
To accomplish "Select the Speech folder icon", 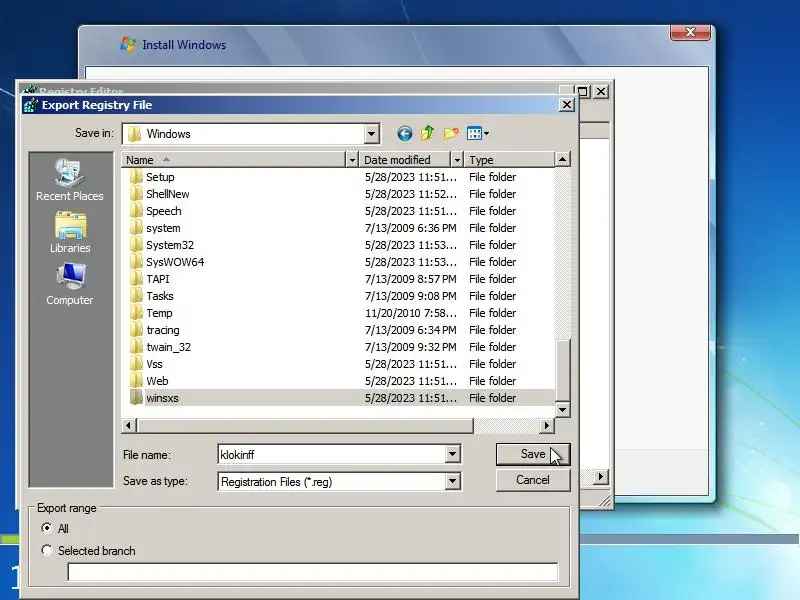I will [136, 211].
